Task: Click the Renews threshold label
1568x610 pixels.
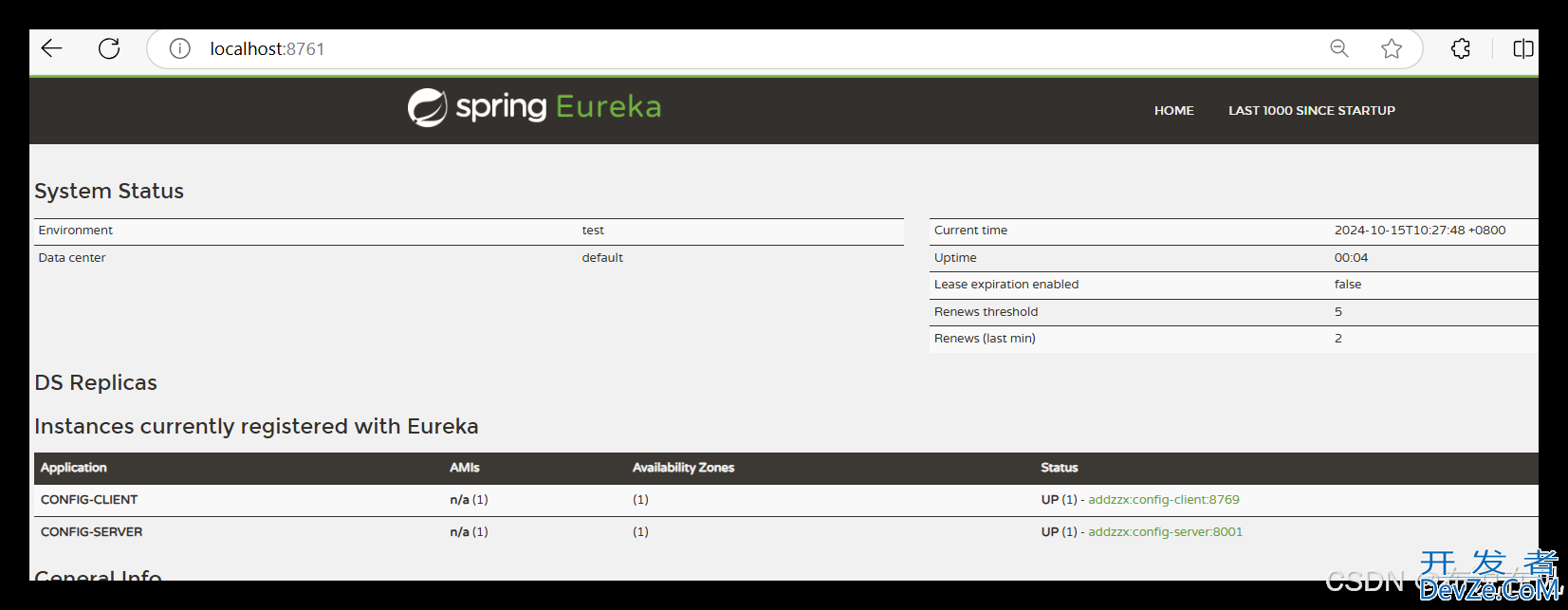Action: (986, 312)
